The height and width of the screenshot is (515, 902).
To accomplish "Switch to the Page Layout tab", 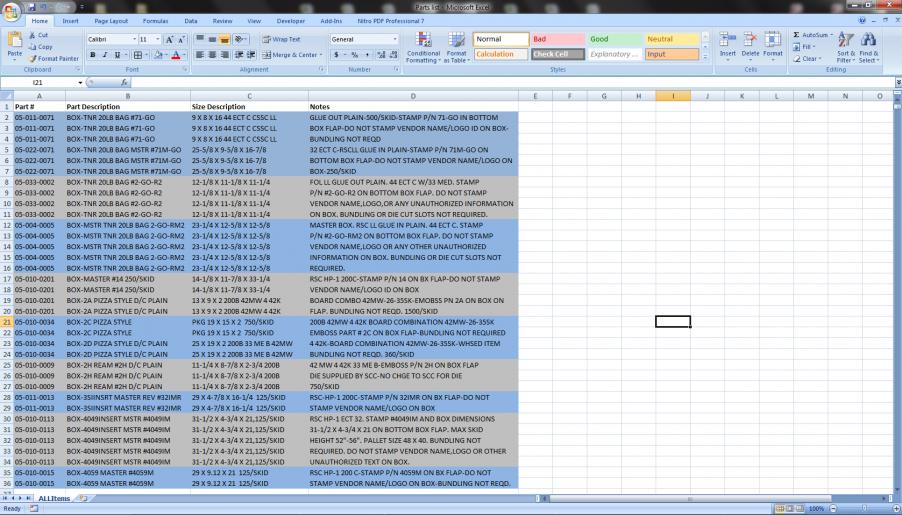I will [111, 21].
